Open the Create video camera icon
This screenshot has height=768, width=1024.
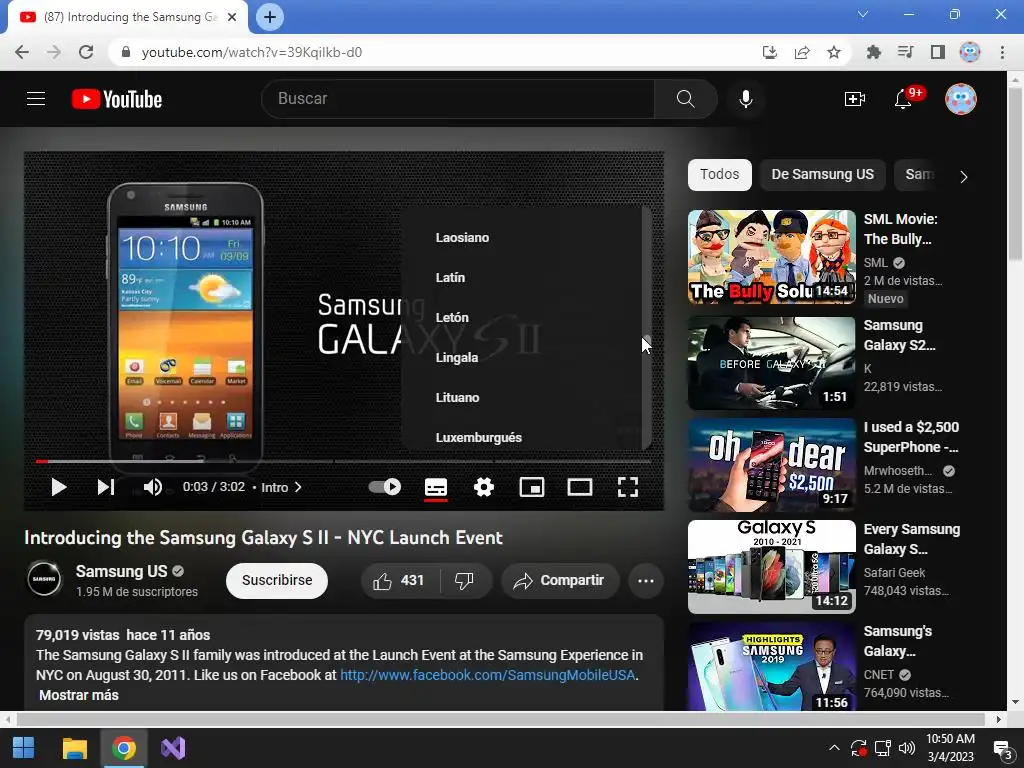pyautogui.click(x=854, y=99)
